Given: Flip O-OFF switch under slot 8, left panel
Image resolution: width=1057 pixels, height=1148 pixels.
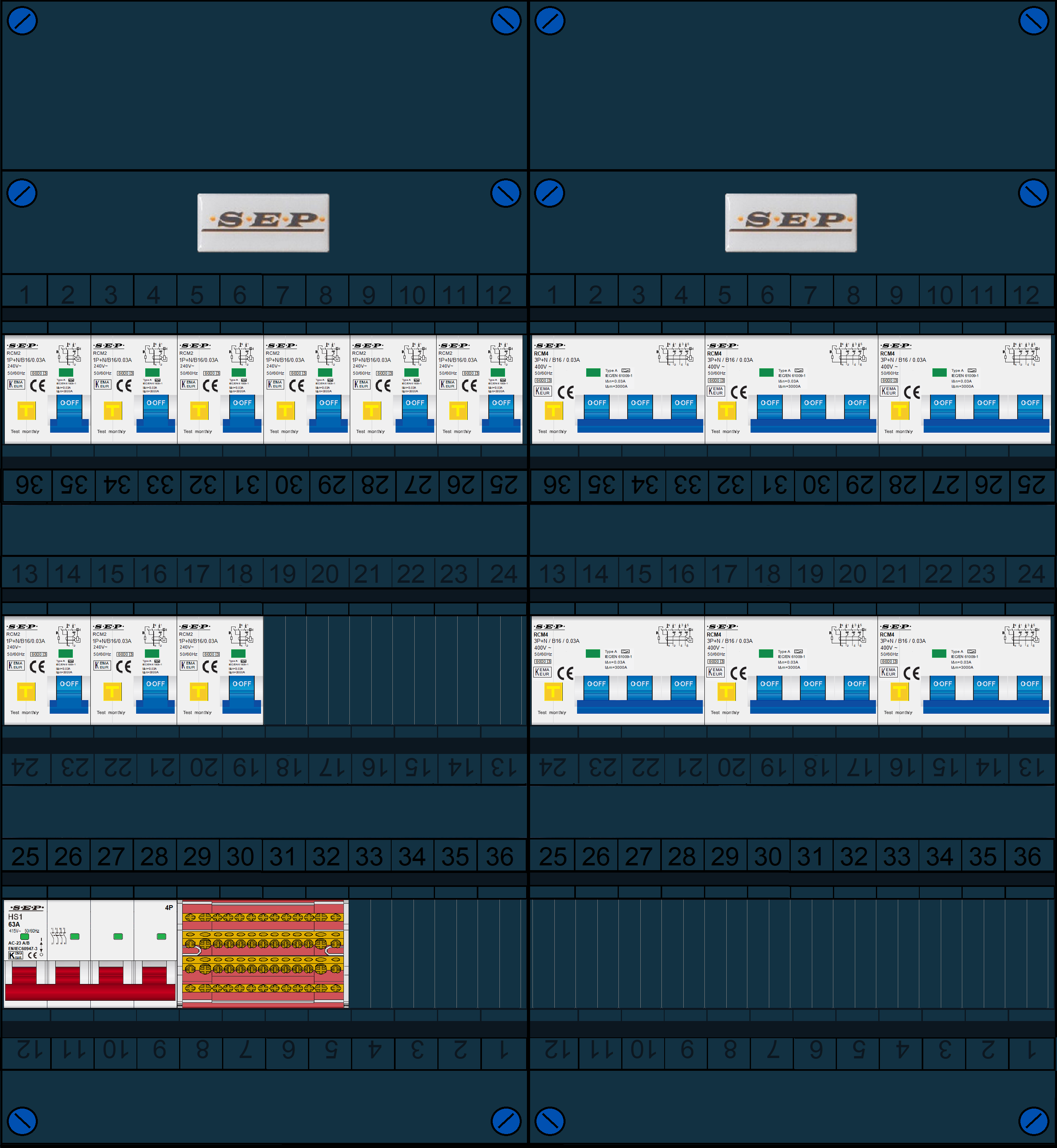Looking at the screenshot, I should (328, 413).
